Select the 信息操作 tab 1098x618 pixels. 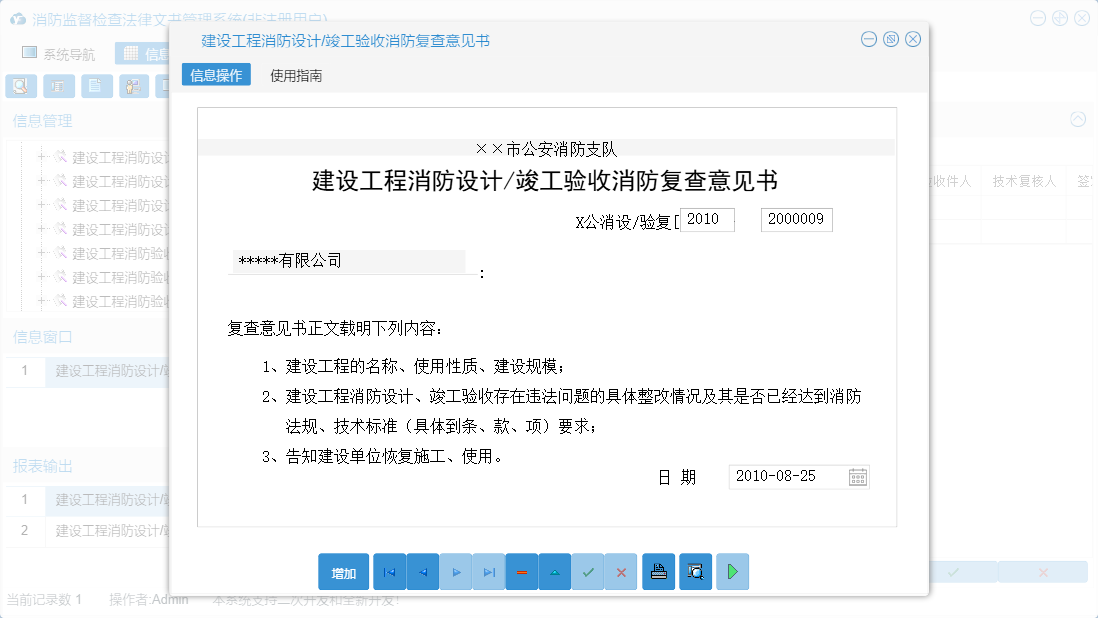tap(214, 74)
